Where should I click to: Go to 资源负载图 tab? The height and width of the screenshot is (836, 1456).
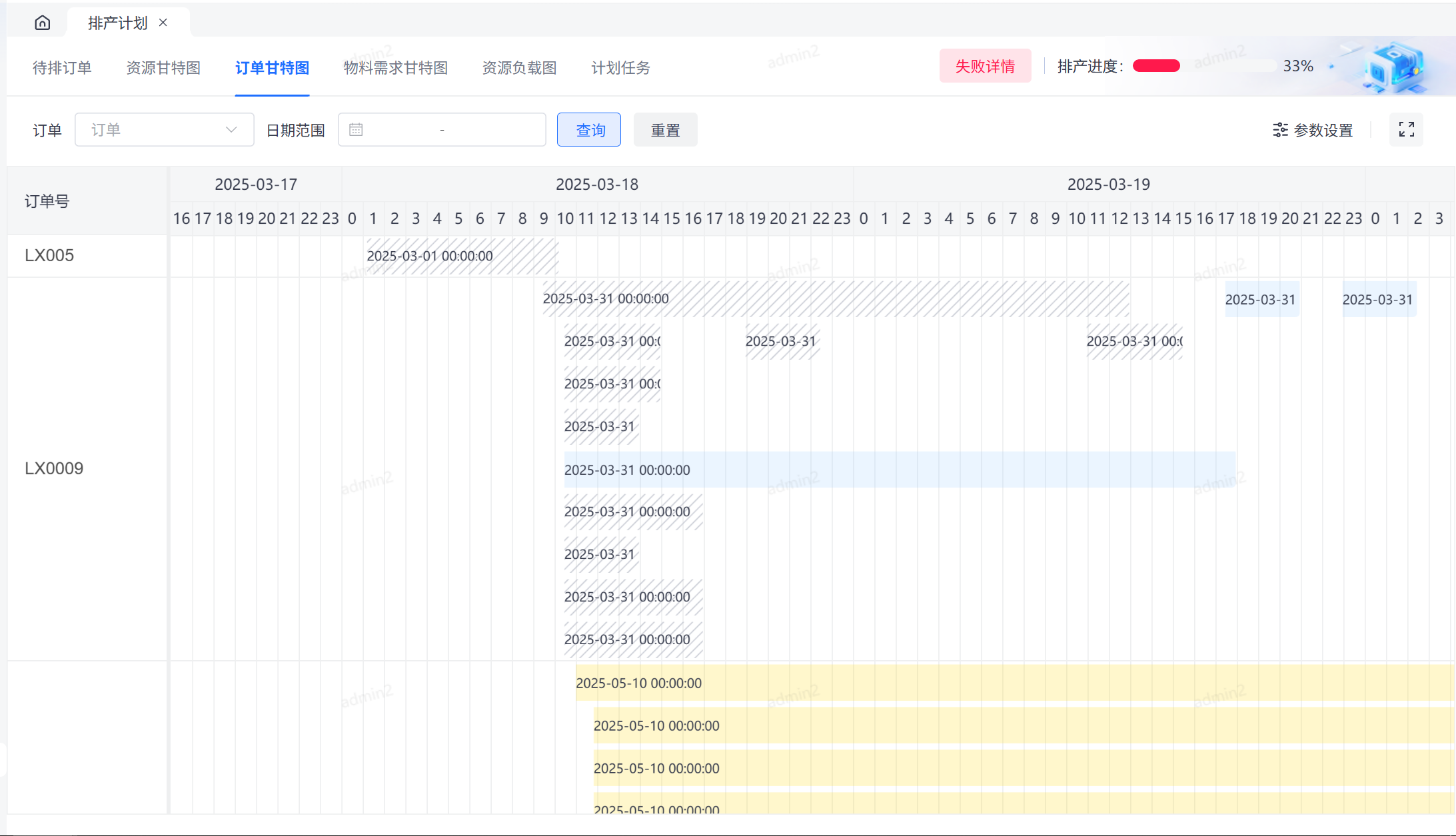(x=519, y=68)
